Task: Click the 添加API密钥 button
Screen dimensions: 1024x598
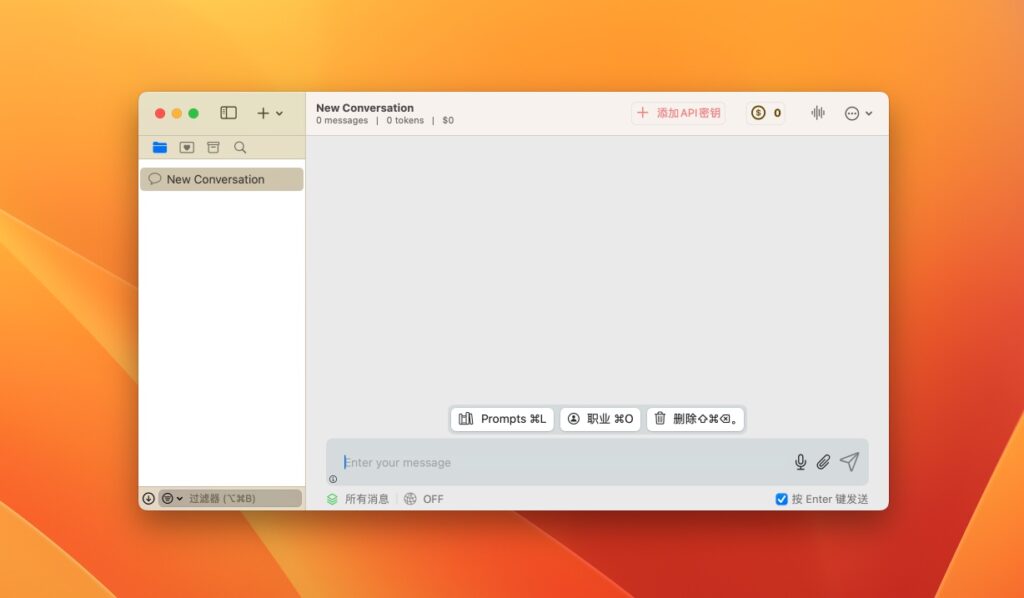Action: 678,112
